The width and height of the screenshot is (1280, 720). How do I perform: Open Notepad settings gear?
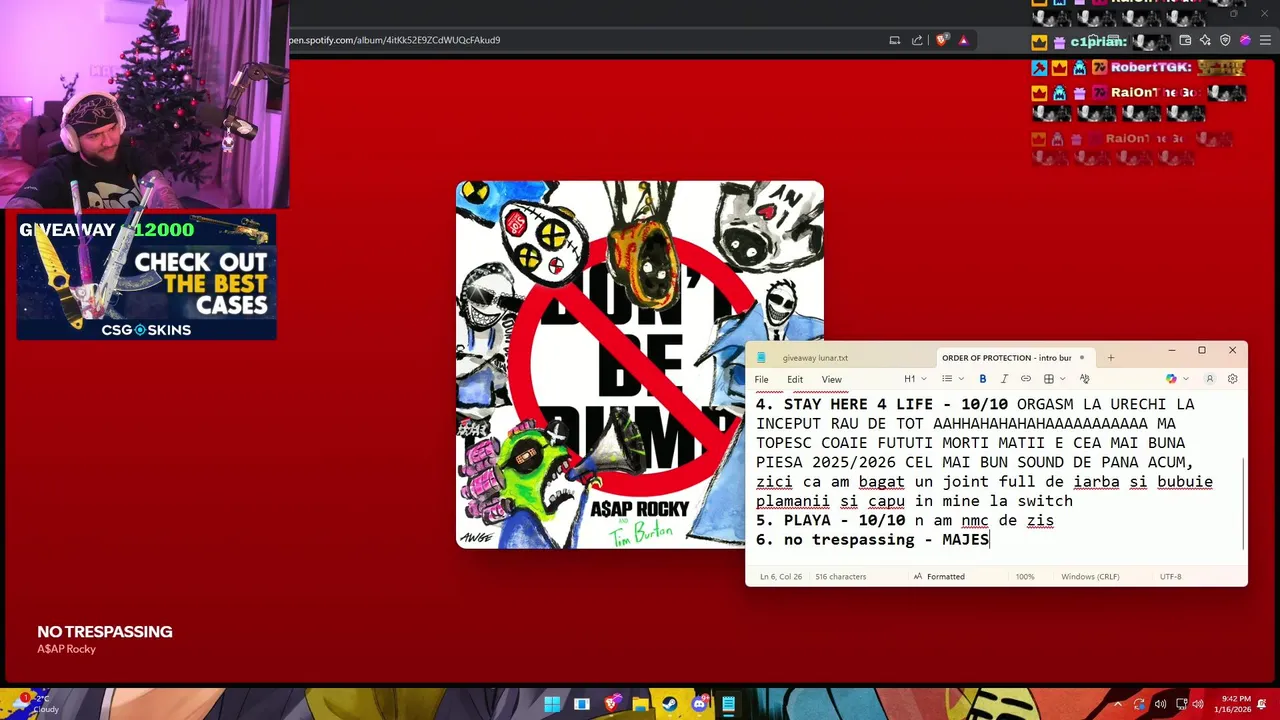1232,379
